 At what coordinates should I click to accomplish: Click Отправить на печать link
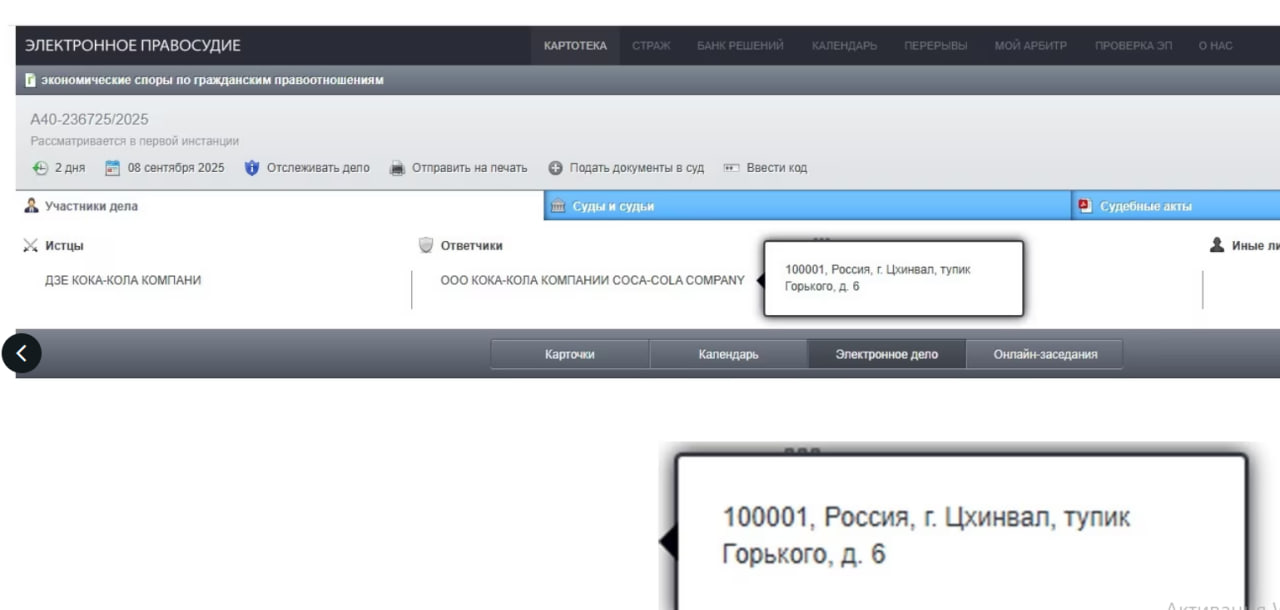click(x=469, y=168)
